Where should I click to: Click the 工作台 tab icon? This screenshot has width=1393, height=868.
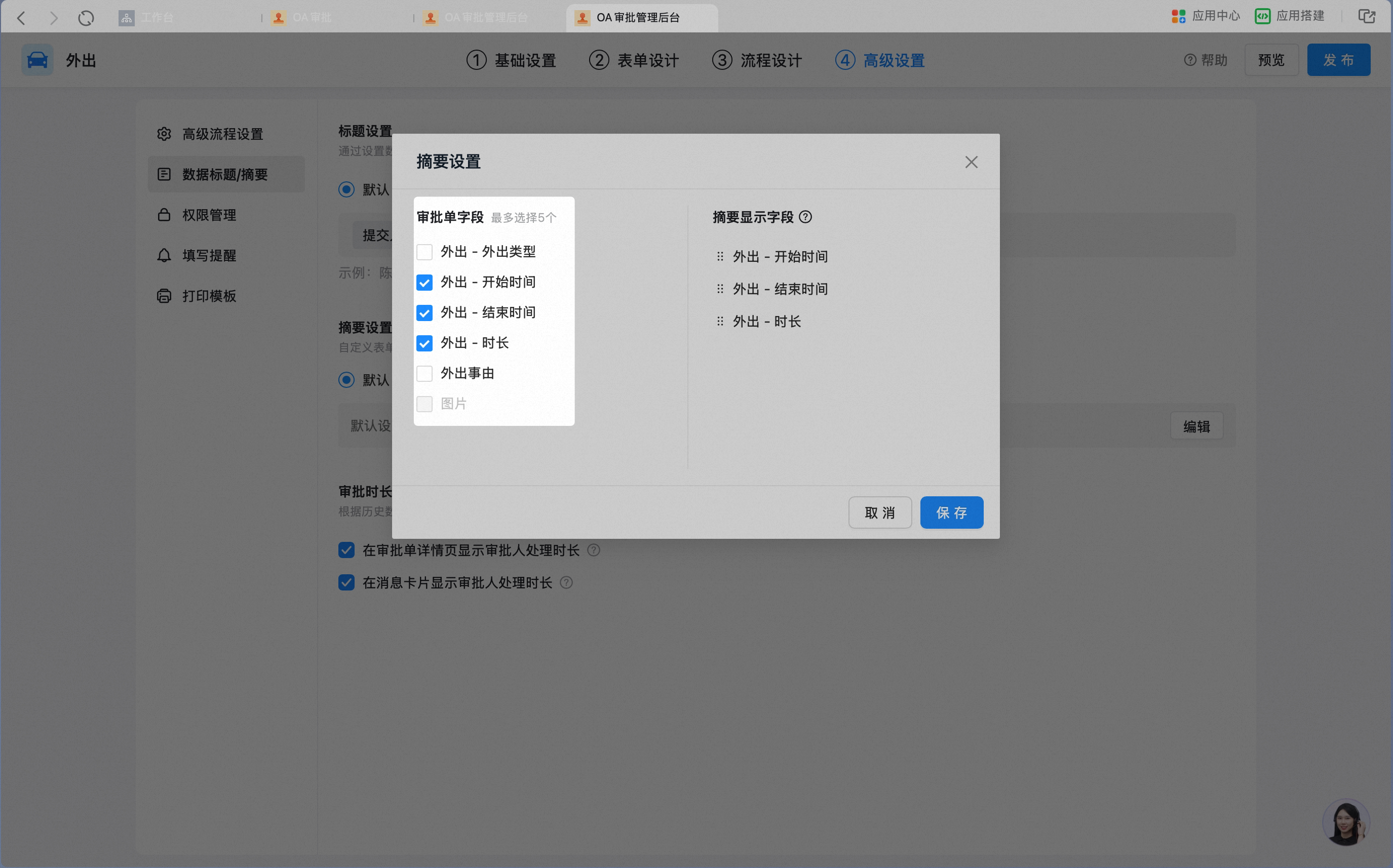[x=126, y=18]
